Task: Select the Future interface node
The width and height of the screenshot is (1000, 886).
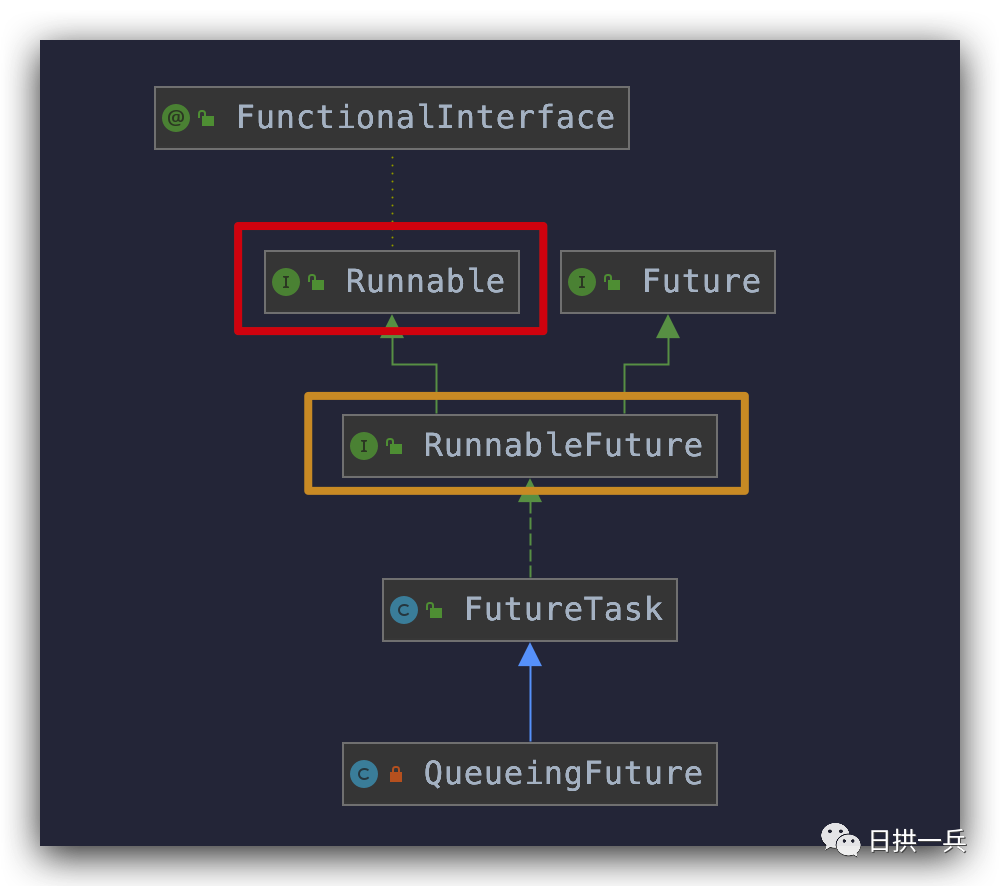Action: [x=668, y=282]
